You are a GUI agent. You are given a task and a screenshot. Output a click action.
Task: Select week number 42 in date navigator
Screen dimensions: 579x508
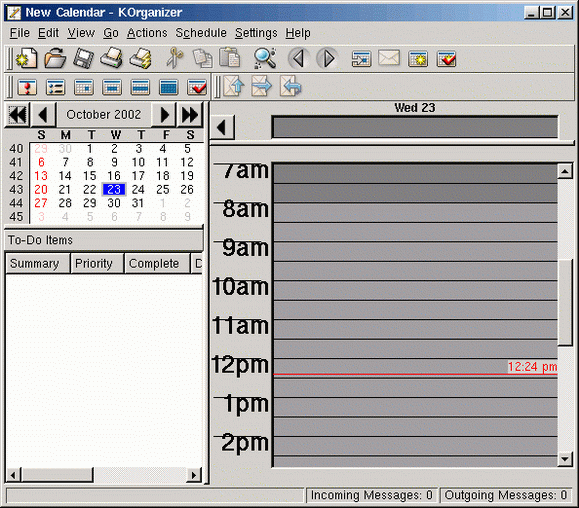[16, 176]
